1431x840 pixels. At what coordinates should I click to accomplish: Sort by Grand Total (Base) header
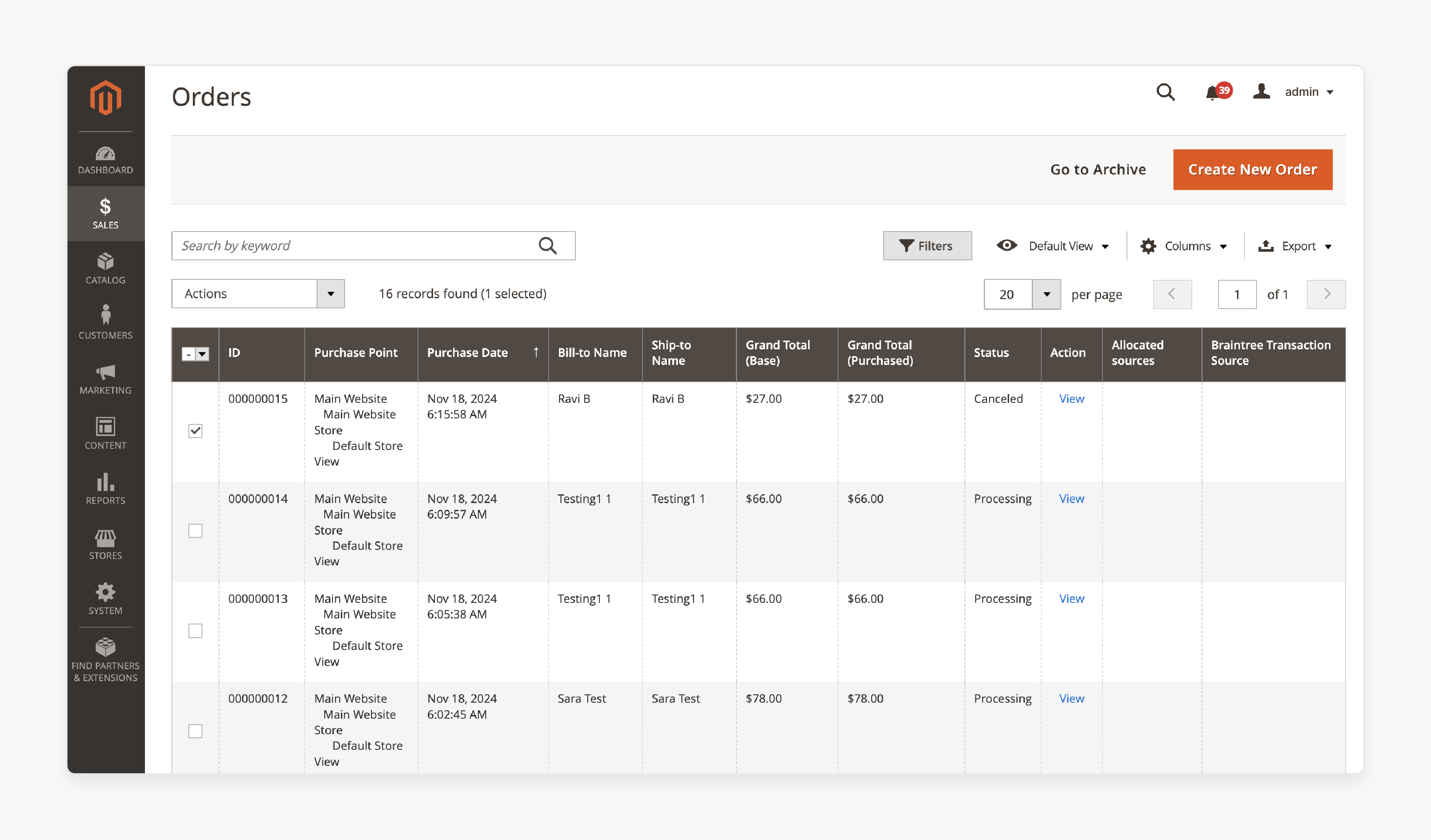[787, 354]
